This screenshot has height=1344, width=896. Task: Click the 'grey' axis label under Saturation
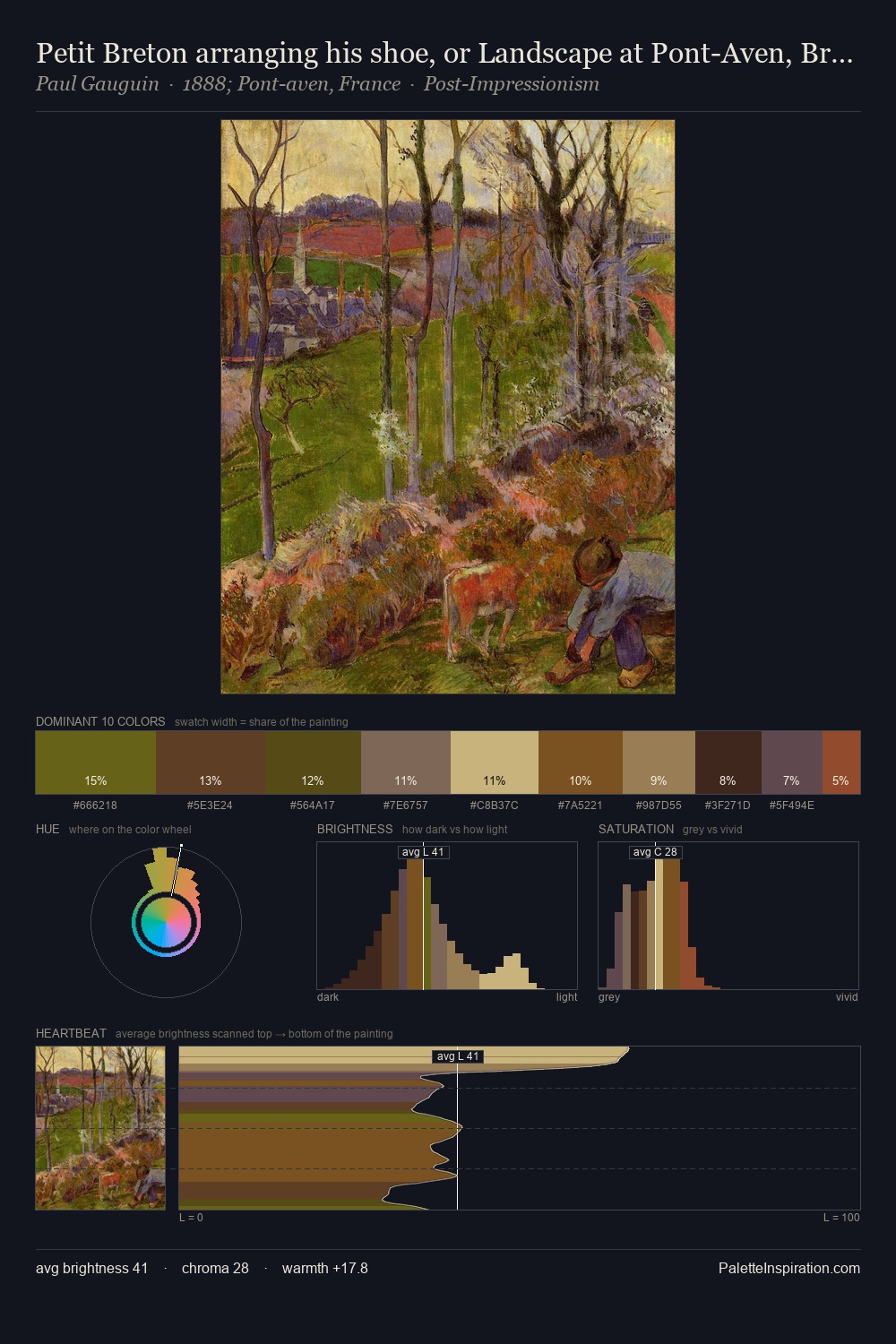[x=609, y=996]
